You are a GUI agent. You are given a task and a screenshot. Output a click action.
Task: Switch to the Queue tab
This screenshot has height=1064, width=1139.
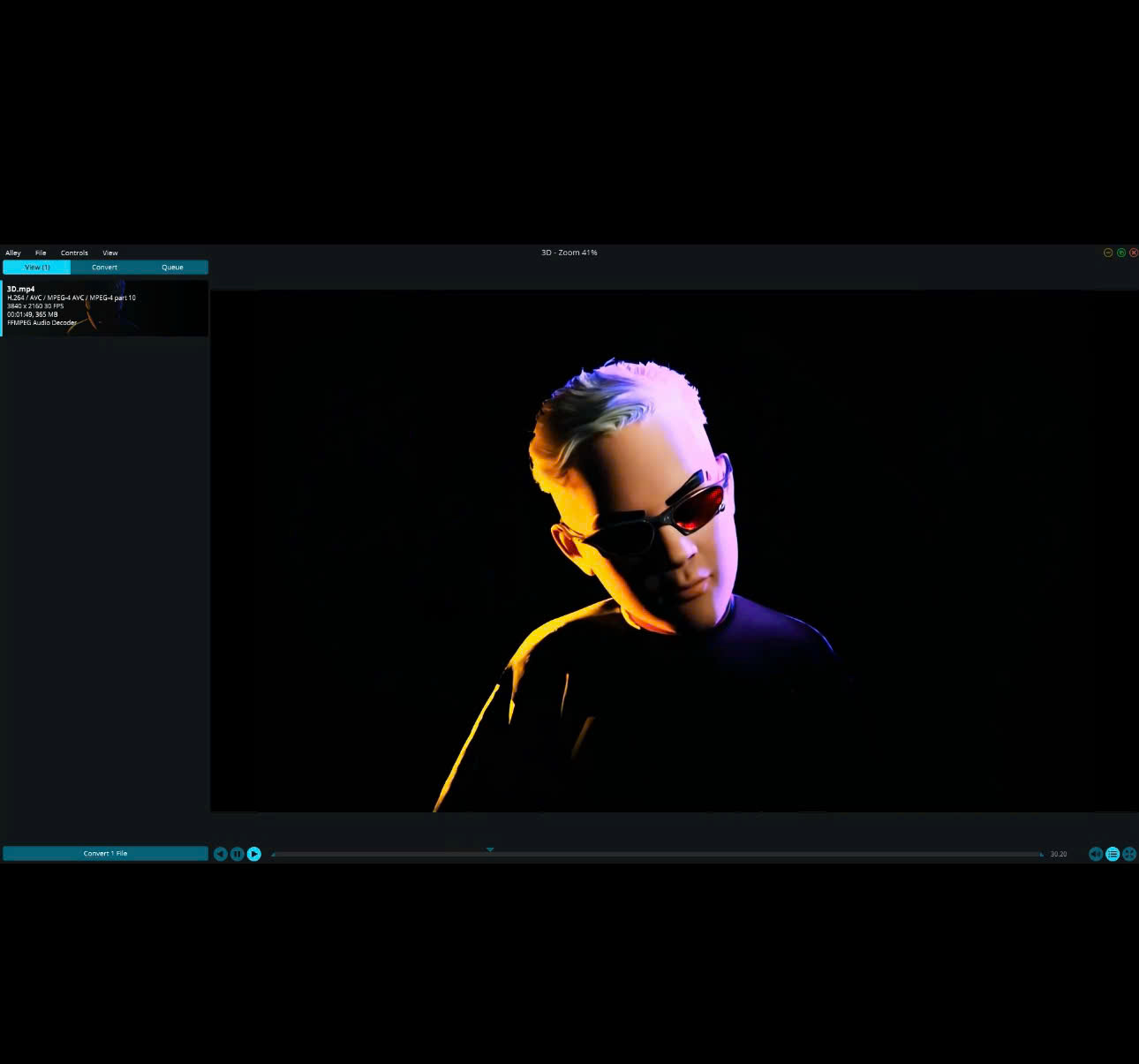pyautogui.click(x=172, y=267)
